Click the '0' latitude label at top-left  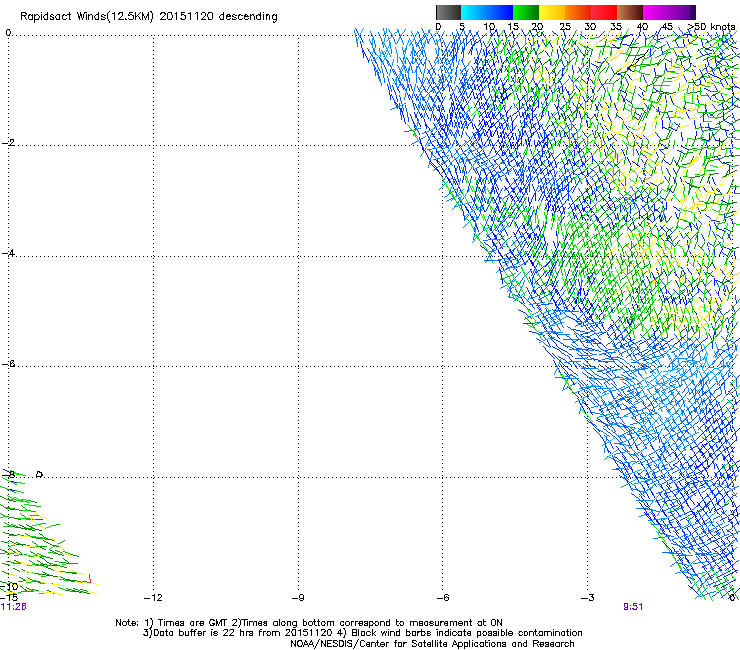8,32
